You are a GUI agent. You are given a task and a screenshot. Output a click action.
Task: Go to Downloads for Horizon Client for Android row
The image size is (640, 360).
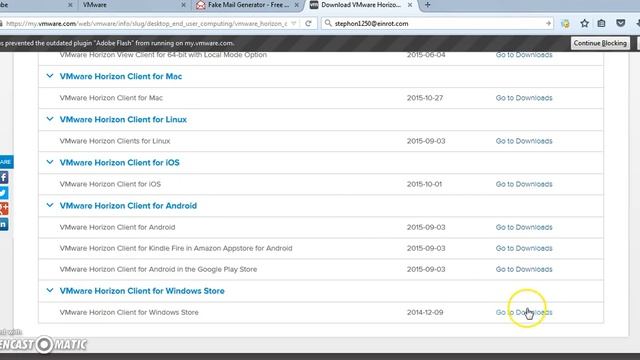tap(524, 227)
